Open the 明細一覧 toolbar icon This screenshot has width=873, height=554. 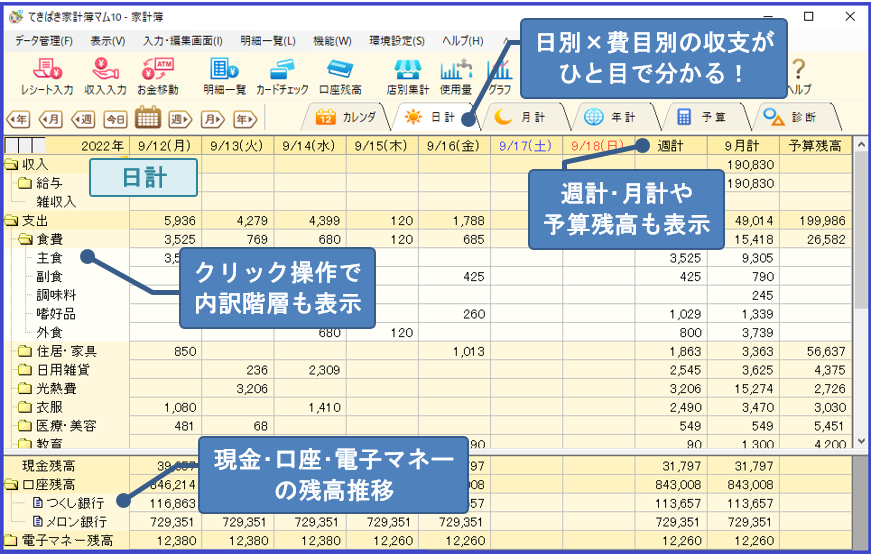pos(224,76)
